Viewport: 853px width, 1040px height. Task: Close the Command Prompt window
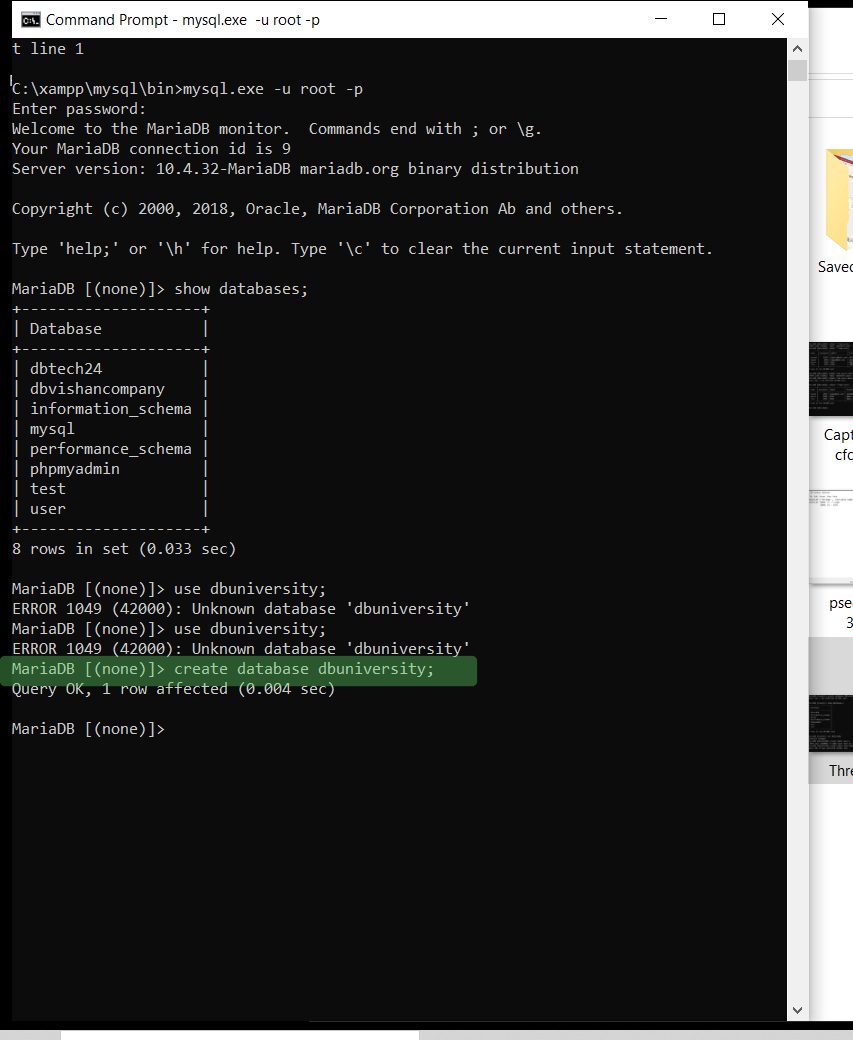[x=777, y=19]
